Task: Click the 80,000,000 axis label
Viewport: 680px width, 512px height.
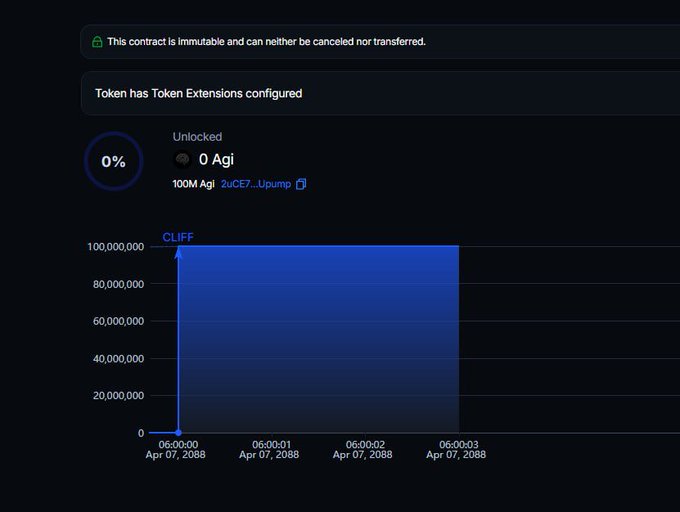Action: click(x=118, y=284)
